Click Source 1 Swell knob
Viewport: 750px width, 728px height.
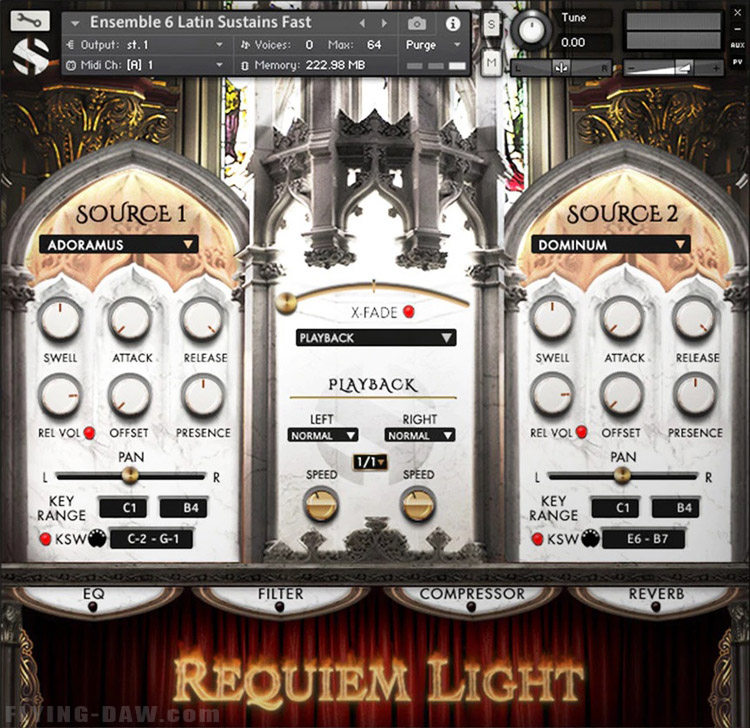tap(60, 319)
